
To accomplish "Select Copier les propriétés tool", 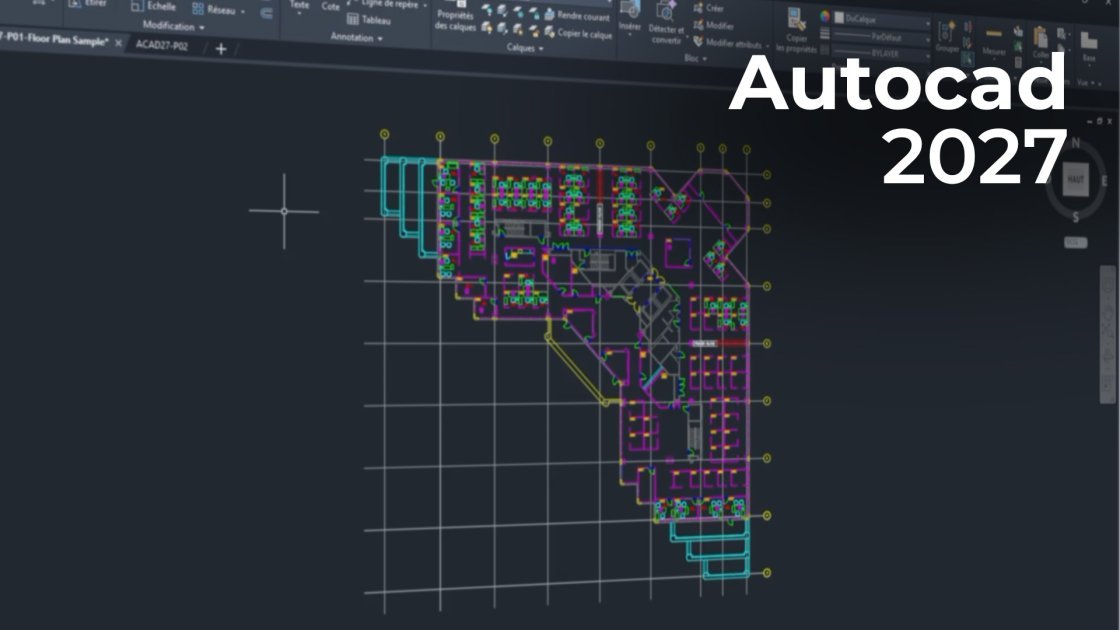I will 796,31.
